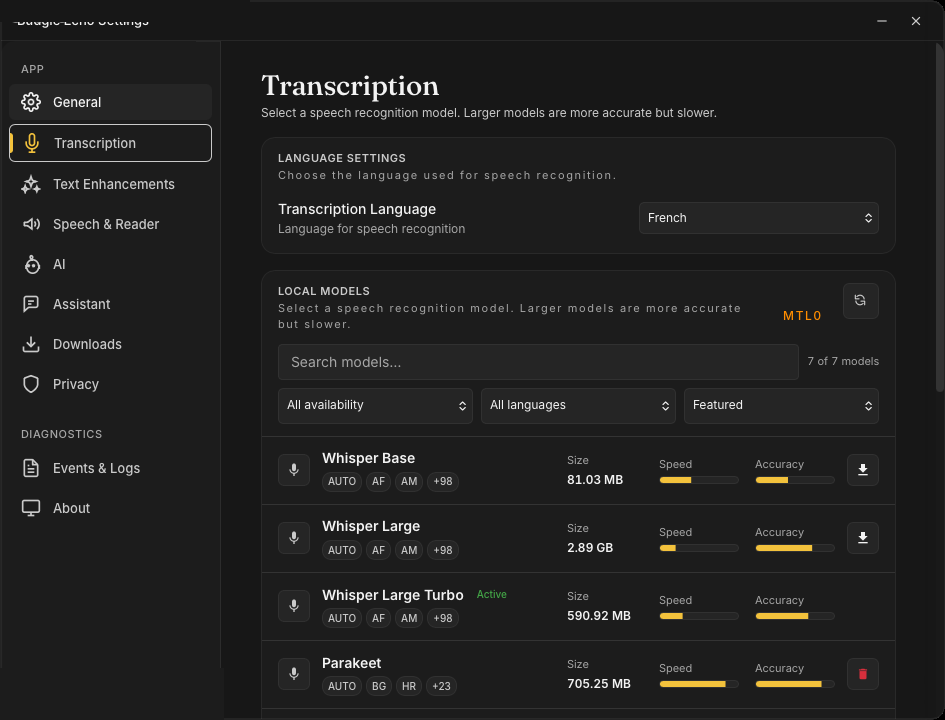Open the All languages filter dropdown
The image size is (945, 720).
(x=578, y=405)
